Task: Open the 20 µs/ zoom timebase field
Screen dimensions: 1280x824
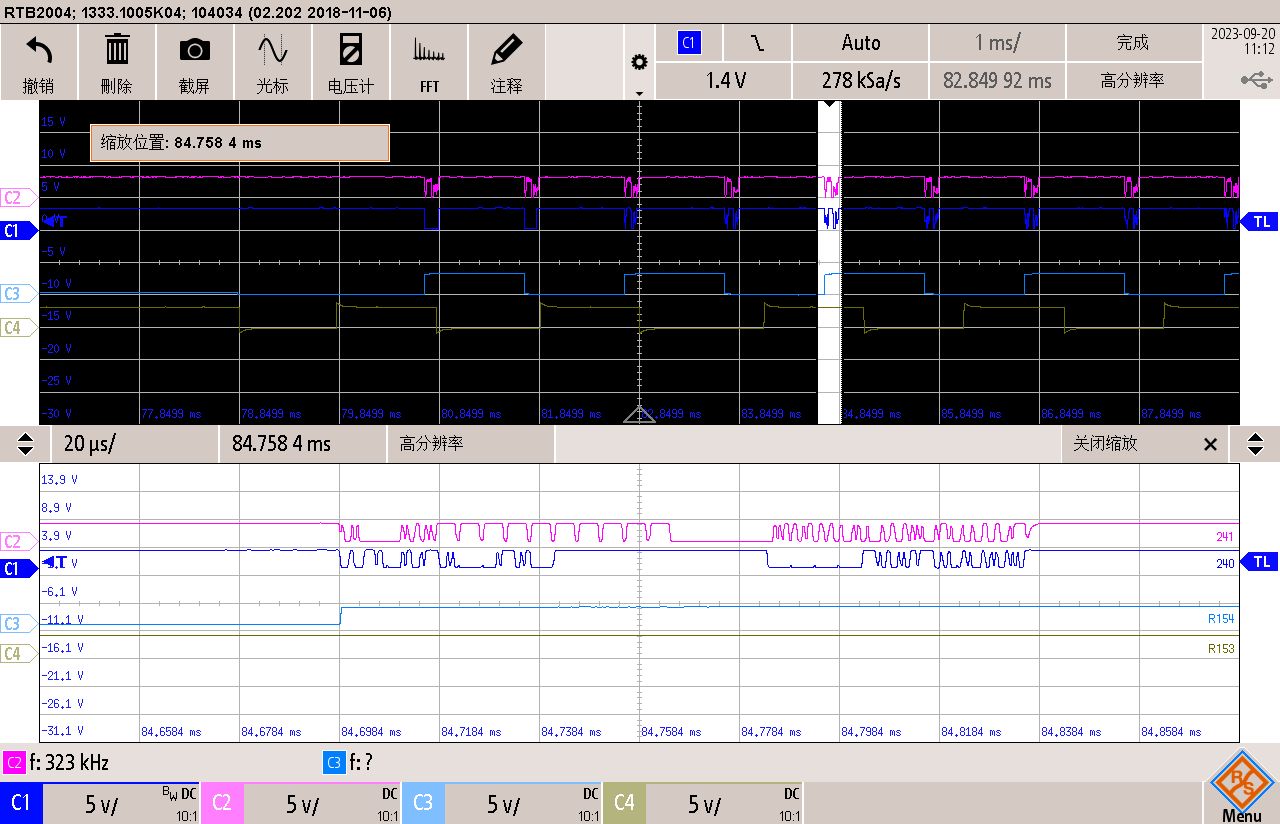Action: click(134, 444)
